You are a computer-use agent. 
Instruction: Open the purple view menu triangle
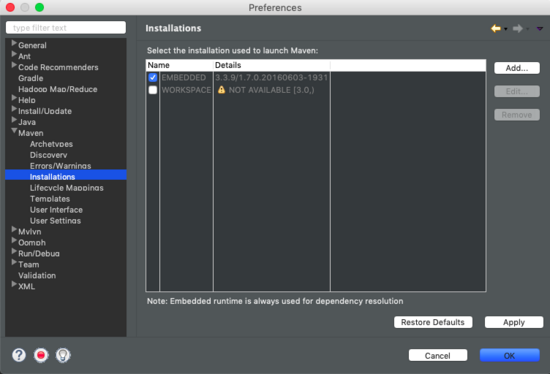(x=539, y=29)
